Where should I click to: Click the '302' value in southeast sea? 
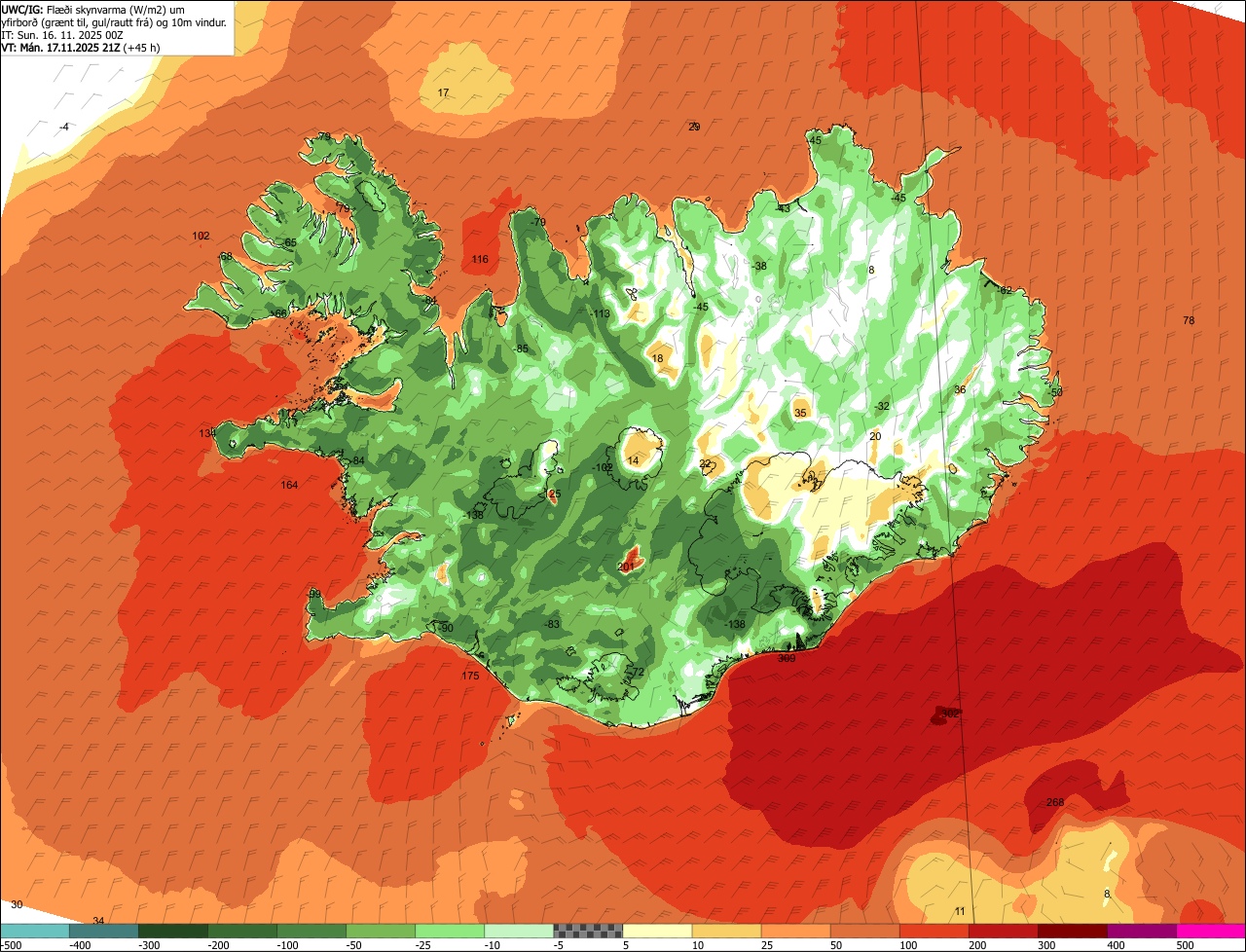(950, 713)
